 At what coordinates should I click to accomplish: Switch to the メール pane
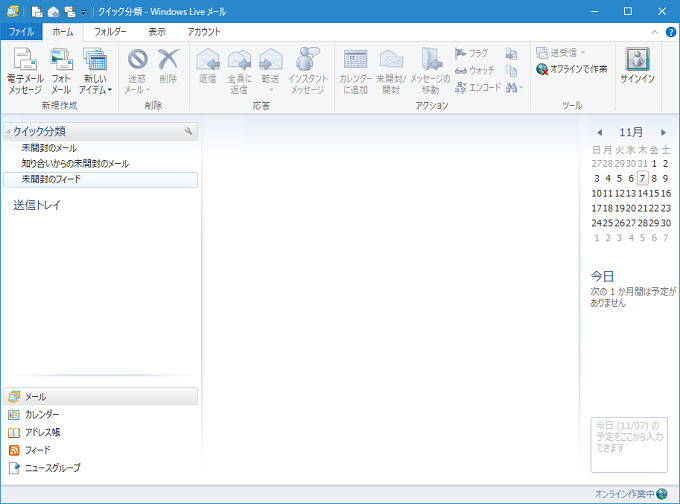pyautogui.click(x=100, y=396)
